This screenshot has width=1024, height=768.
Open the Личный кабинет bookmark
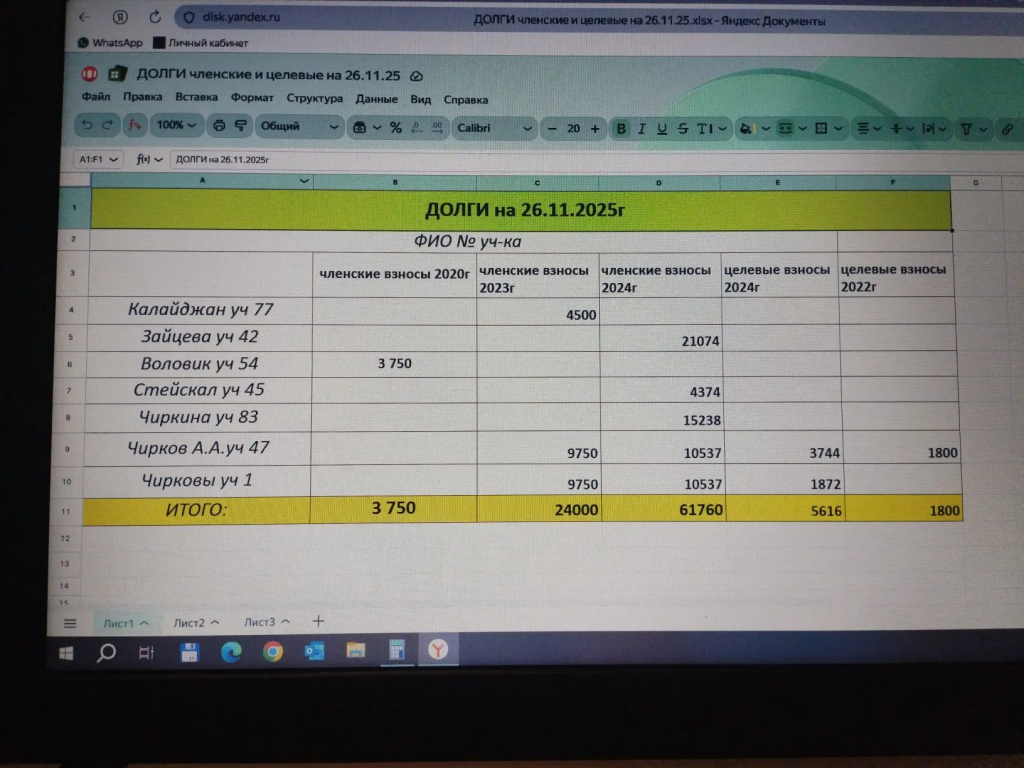(x=200, y=43)
